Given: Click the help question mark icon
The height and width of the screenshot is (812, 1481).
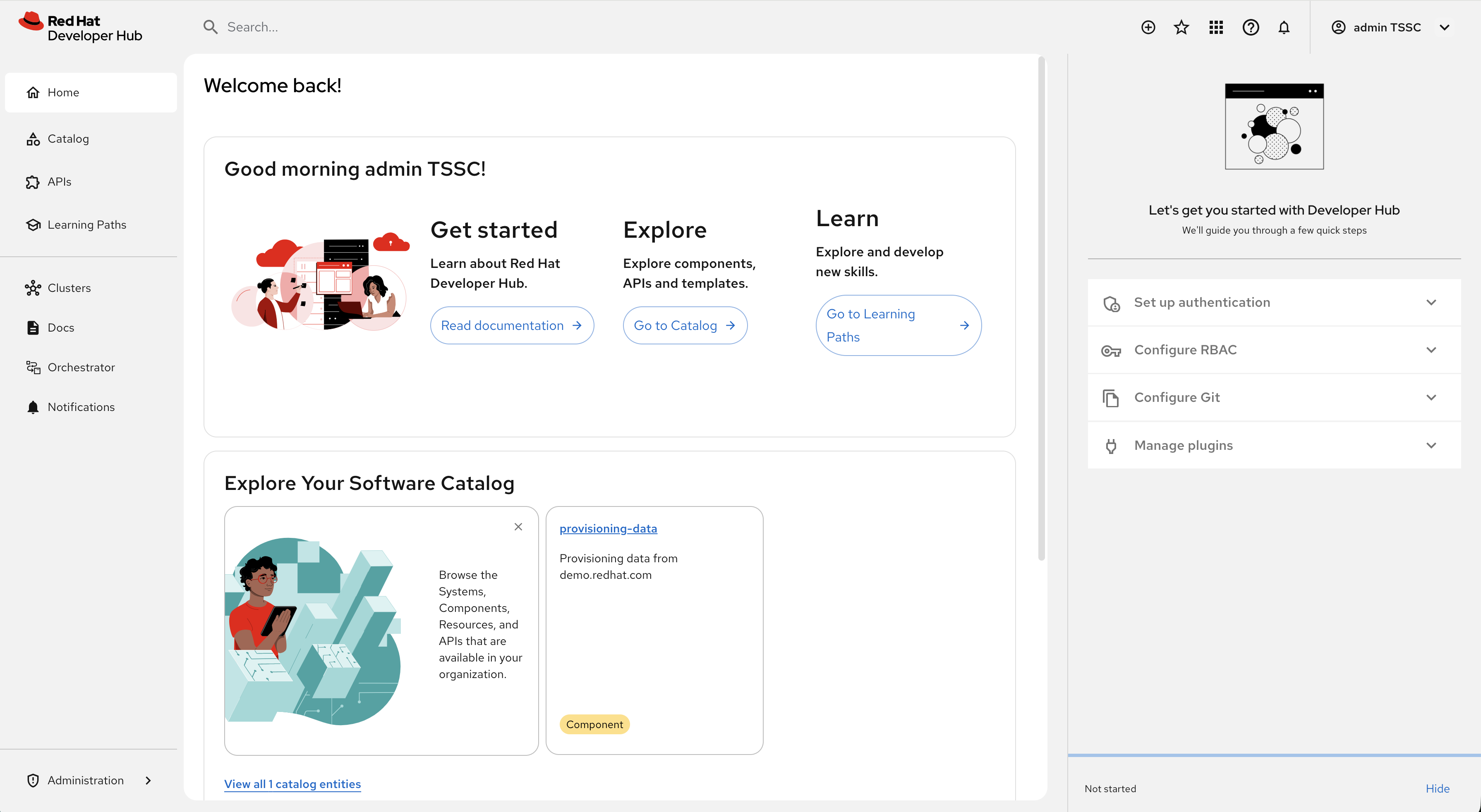Looking at the screenshot, I should (x=1251, y=27).
